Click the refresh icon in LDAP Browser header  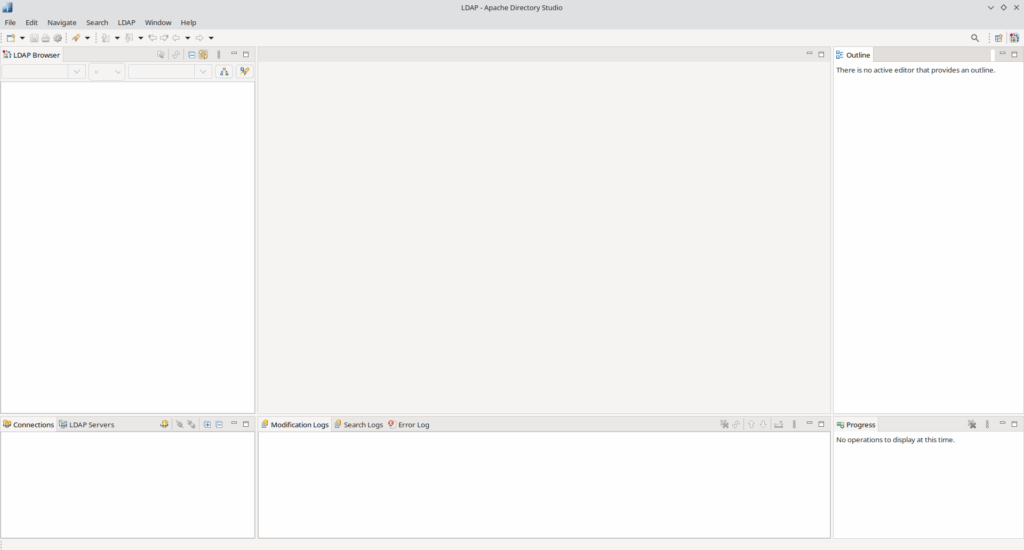176,55
